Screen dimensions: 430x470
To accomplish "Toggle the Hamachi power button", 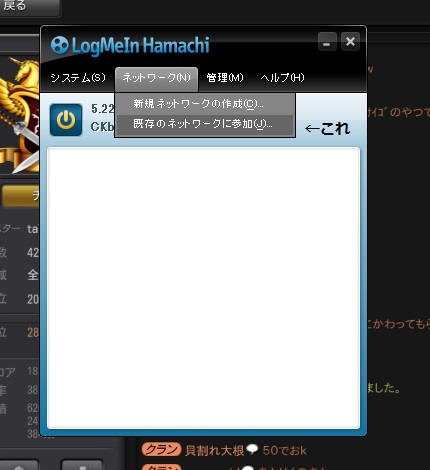I will 66,120.
